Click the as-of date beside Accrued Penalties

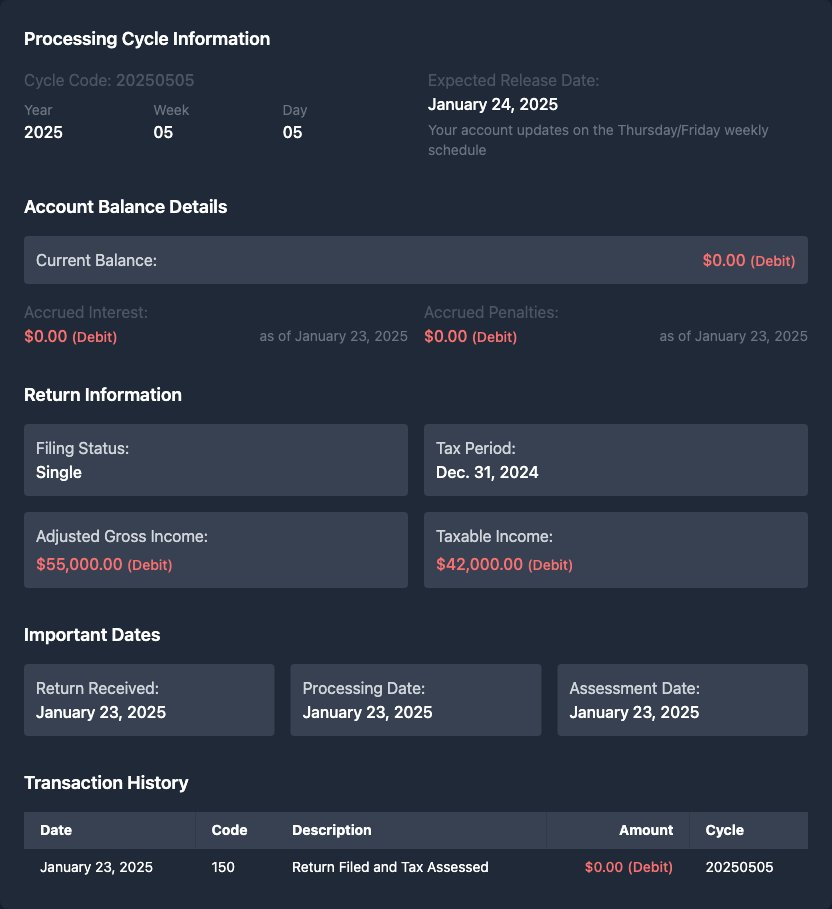733,336
